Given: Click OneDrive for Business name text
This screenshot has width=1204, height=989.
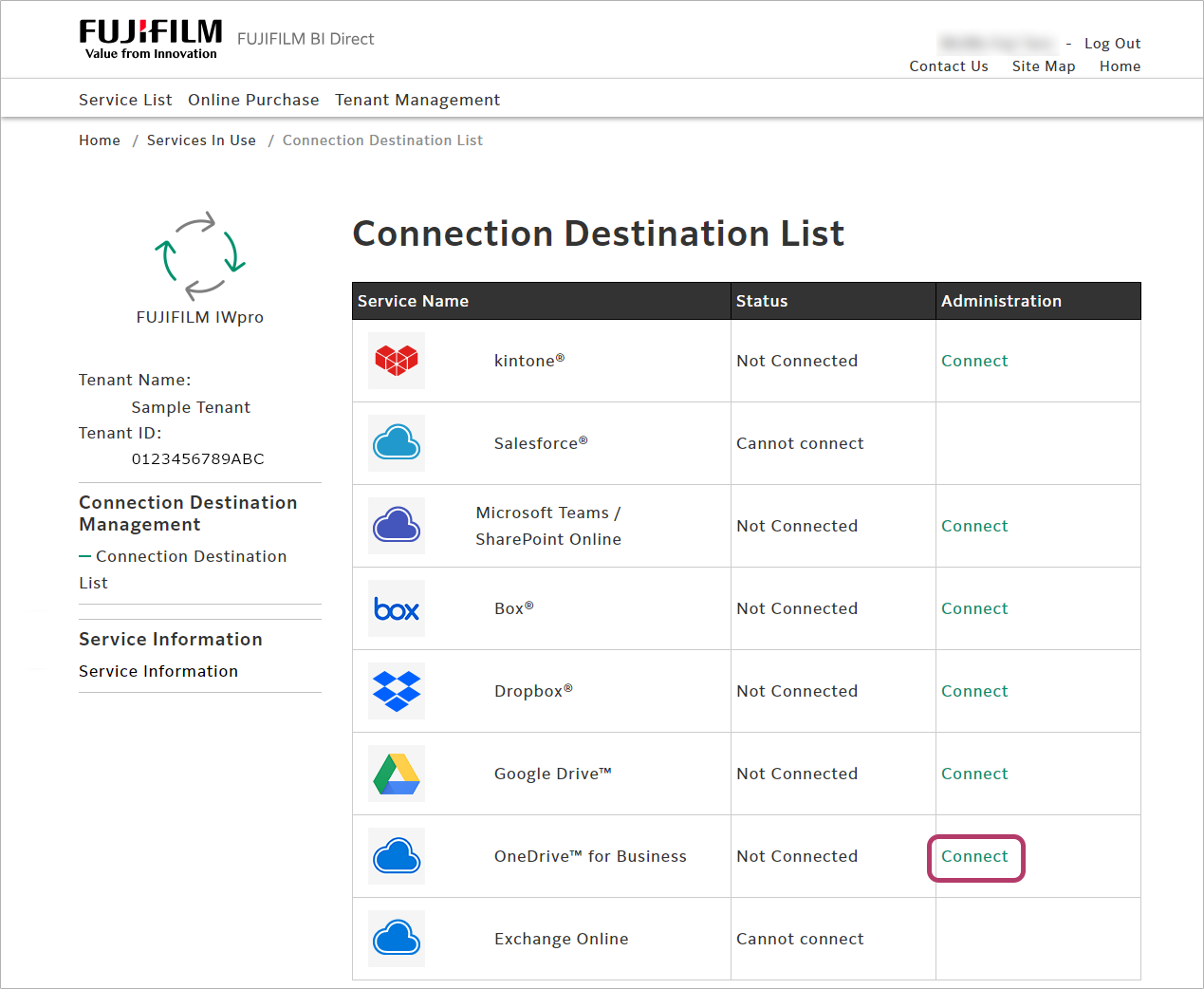Looking at the screenshot, I should click(x=590, y=856).
